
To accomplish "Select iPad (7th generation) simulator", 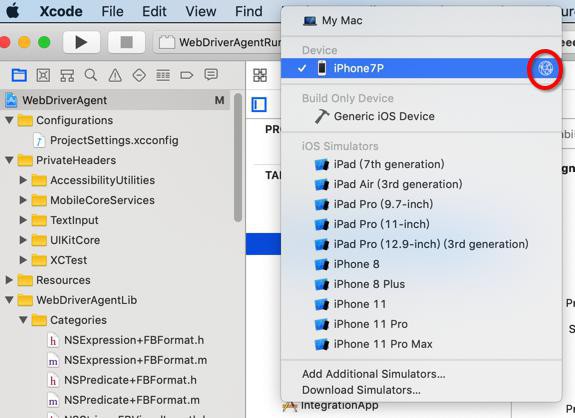I will 421,164.
